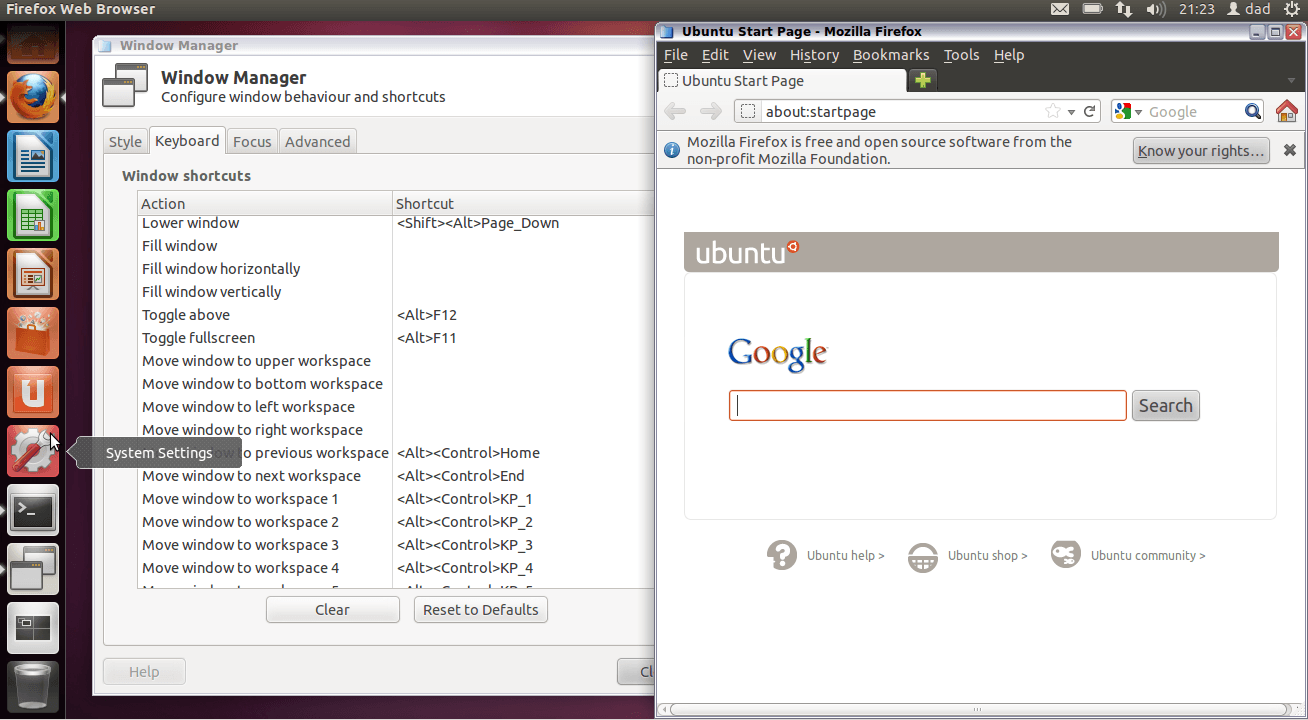
Task: Click the <Alt>F12 shortcut cell
Action: coord(427,315)
